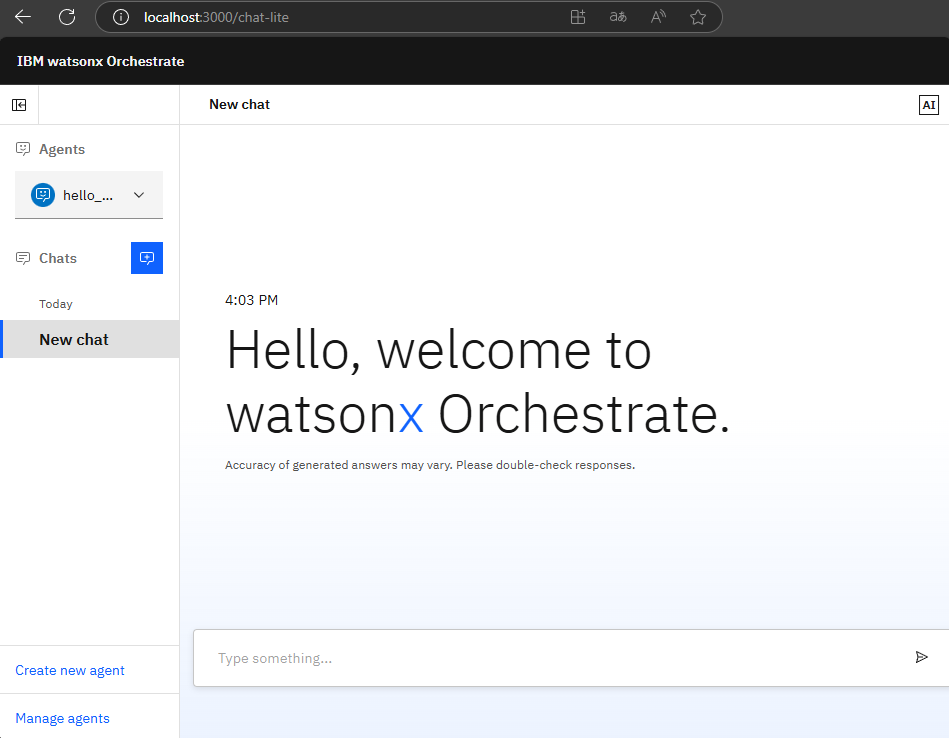The image size is (949, 738).
Task: Click the AI label badge in header
Action: coord(928,105)
